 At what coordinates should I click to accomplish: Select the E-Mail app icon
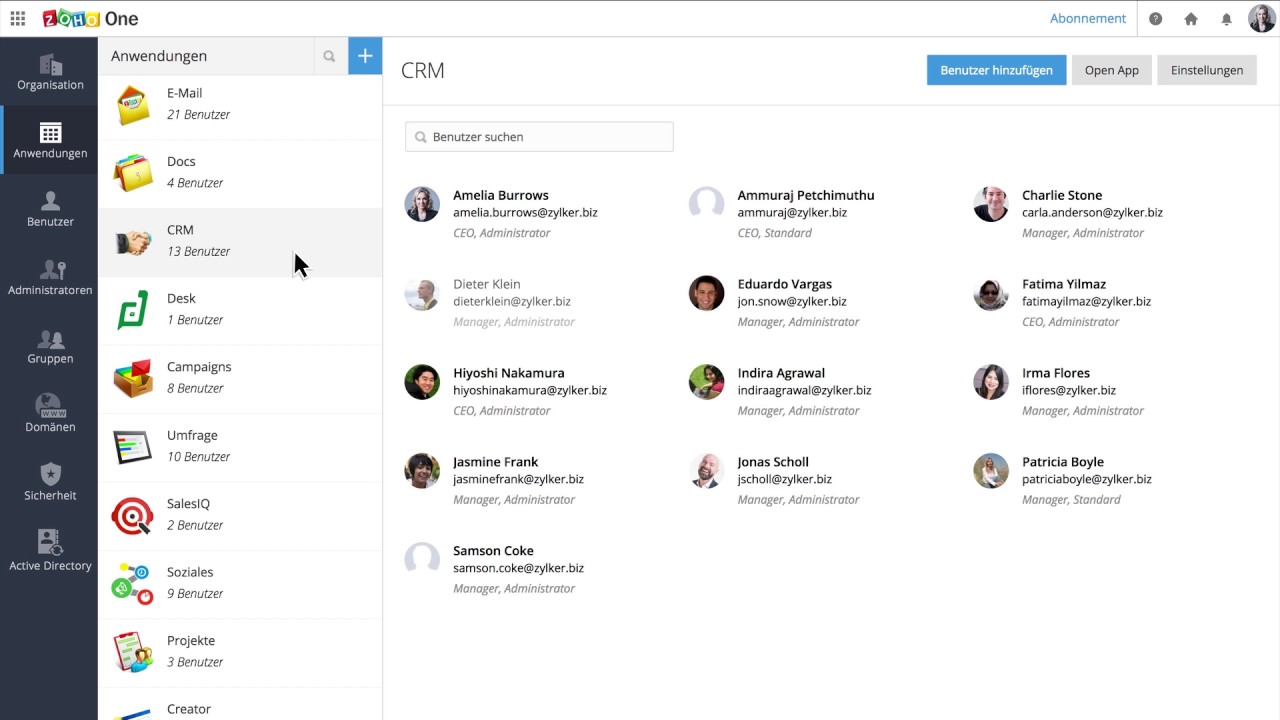click(132, 104)
